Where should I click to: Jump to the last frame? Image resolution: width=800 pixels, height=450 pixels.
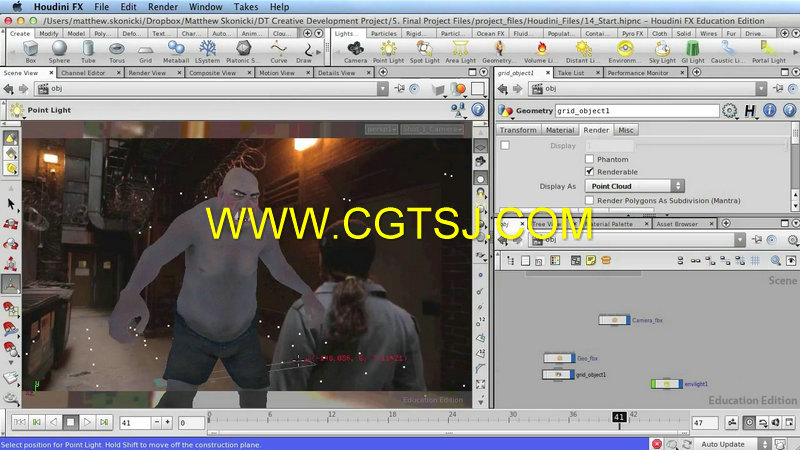[x=104, y=422]
